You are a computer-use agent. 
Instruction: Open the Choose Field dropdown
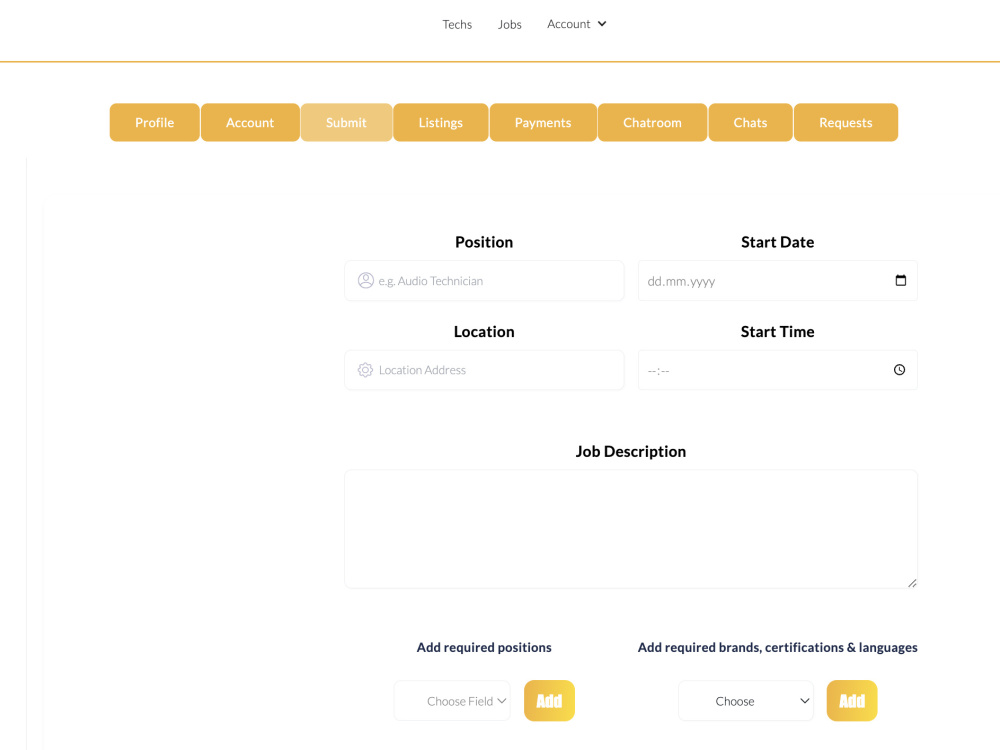(x=452, y=701)
